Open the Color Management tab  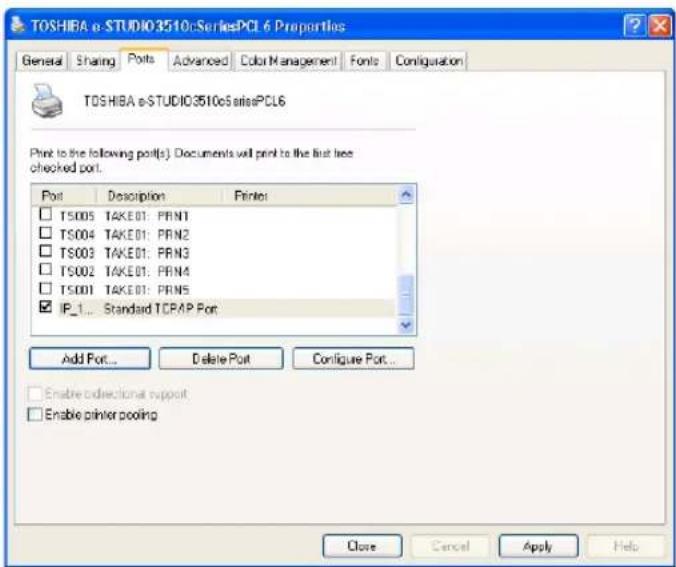tap(288, 61)
